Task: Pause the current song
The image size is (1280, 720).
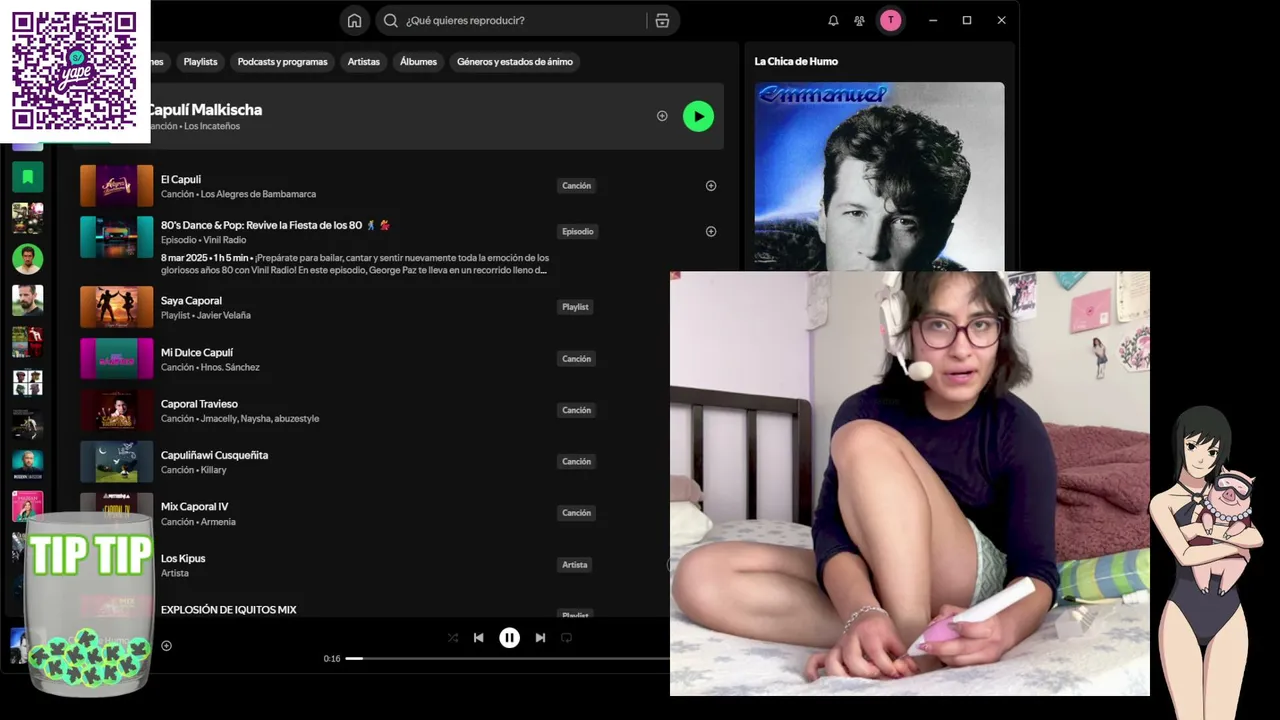Action: point(509,638)
